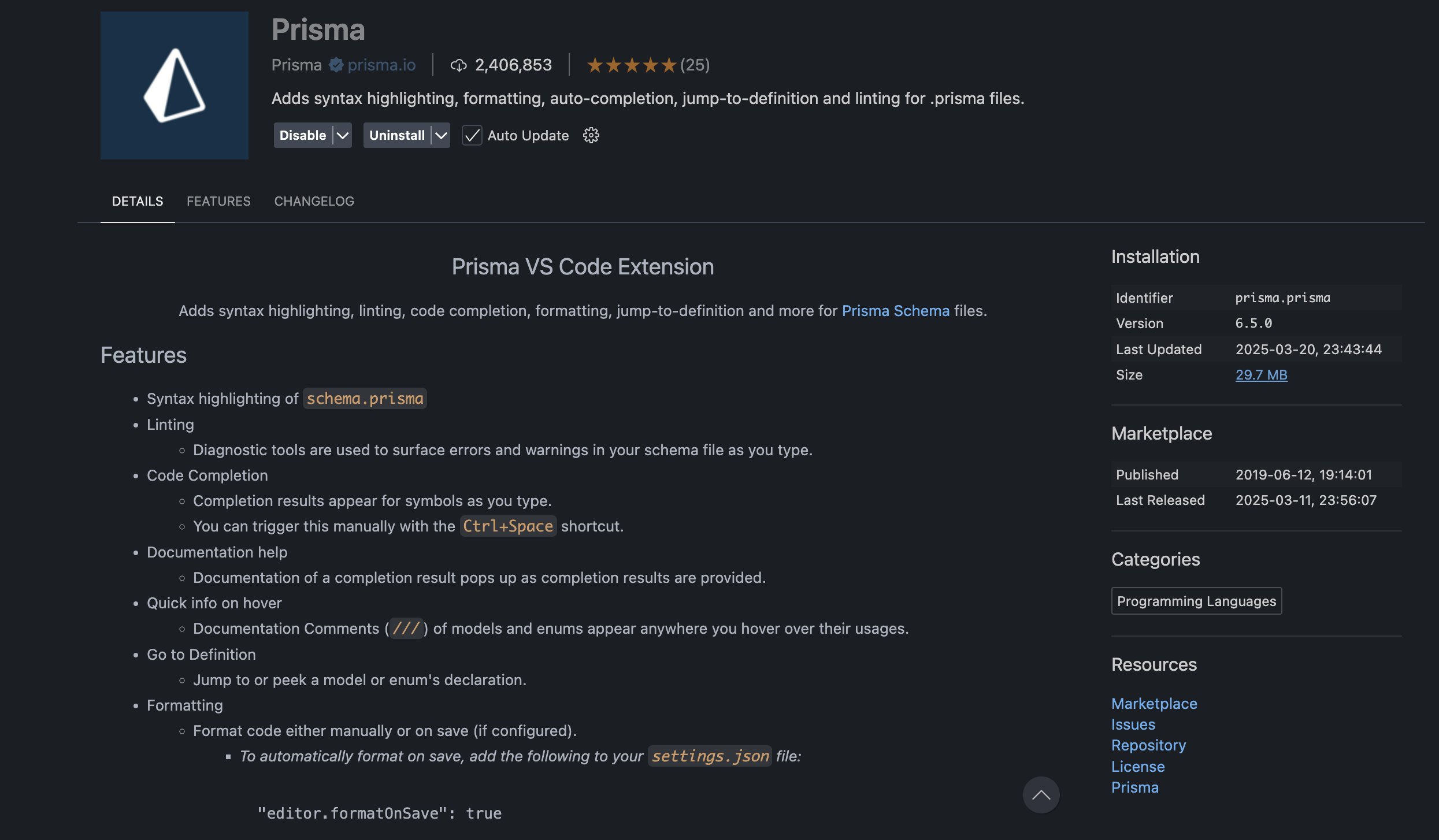Open the prisma.io publisher link
The image size is (1439, 840).
(x=381, y=65)
